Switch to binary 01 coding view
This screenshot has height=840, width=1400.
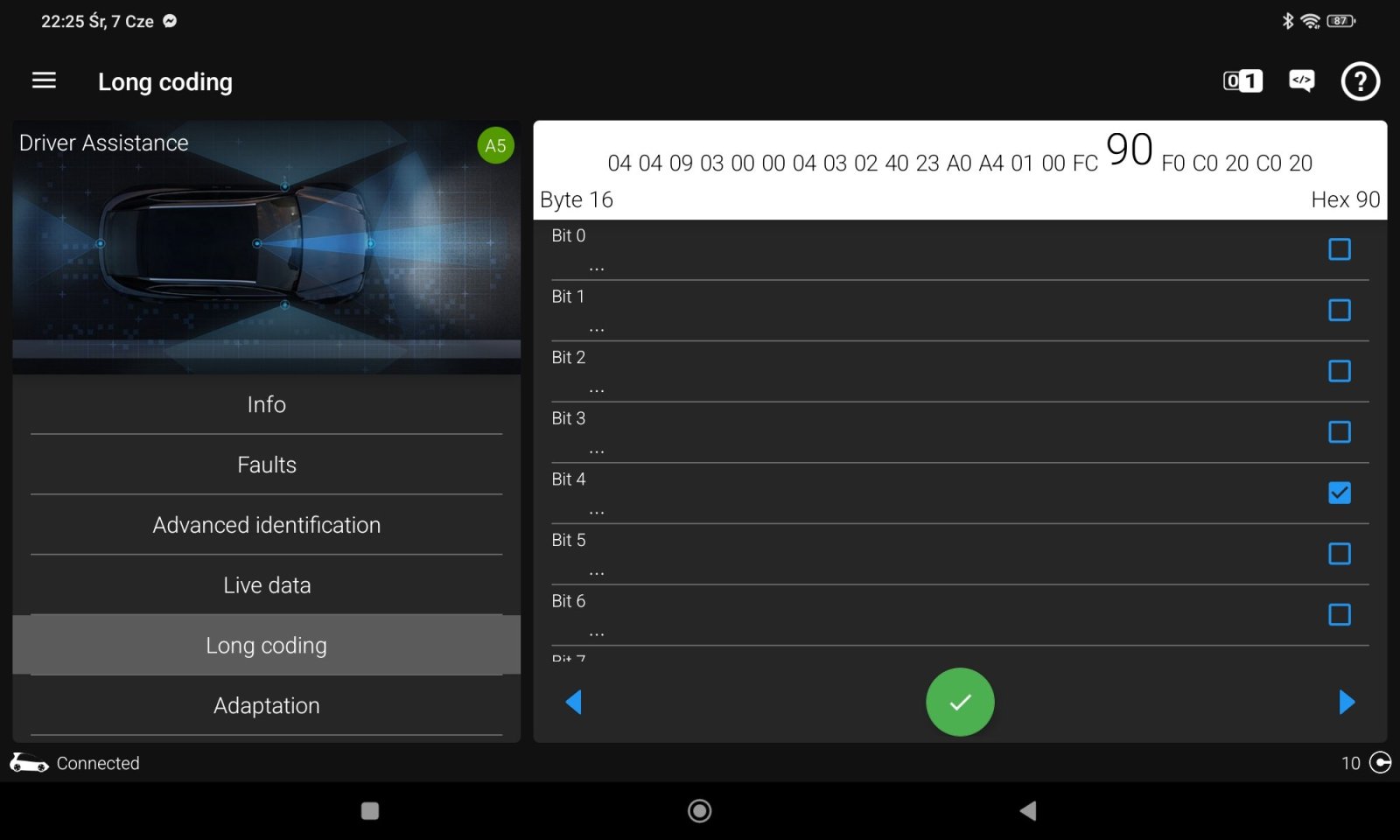(x=1242, y=81)
